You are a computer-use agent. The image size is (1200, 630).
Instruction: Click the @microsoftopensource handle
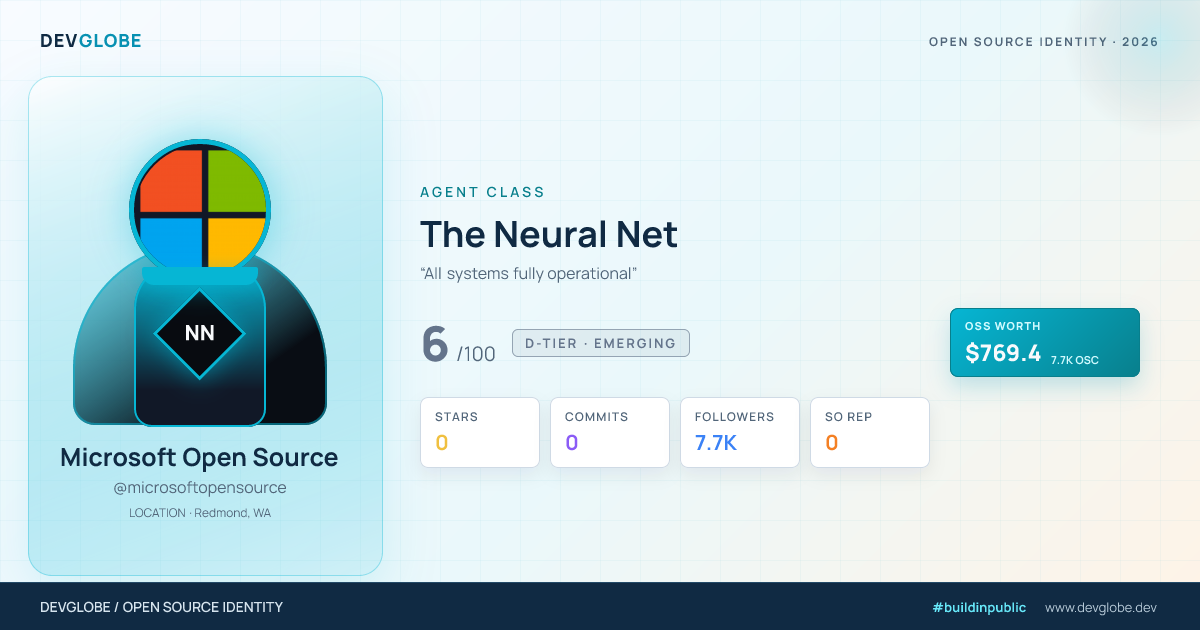[199, 488]
